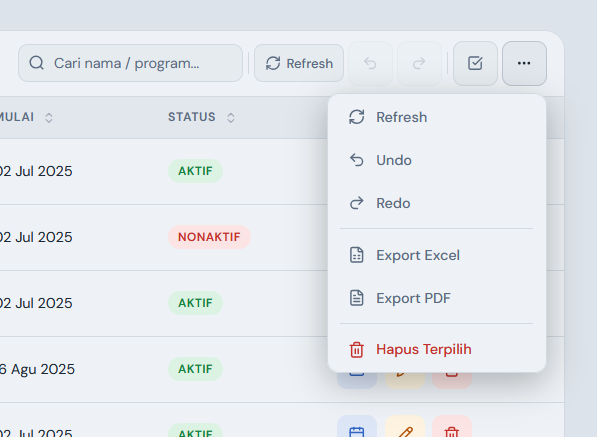
Task: Select Export Excel in the menu
Action: point(437,255)
